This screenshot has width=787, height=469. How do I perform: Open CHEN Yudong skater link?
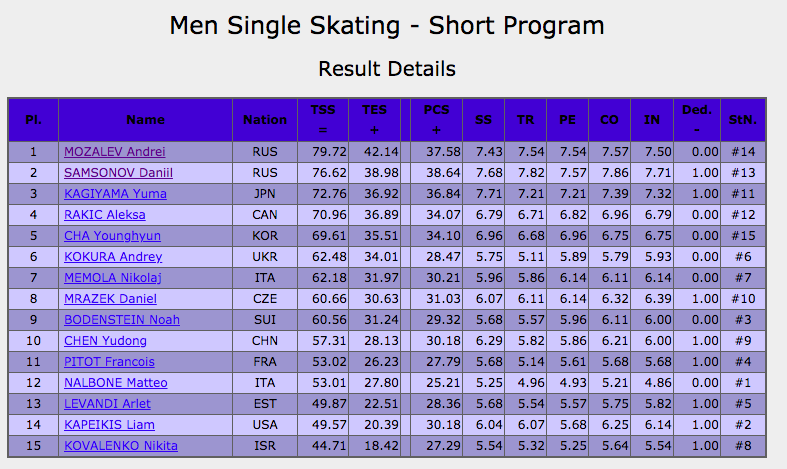[104, 341]
